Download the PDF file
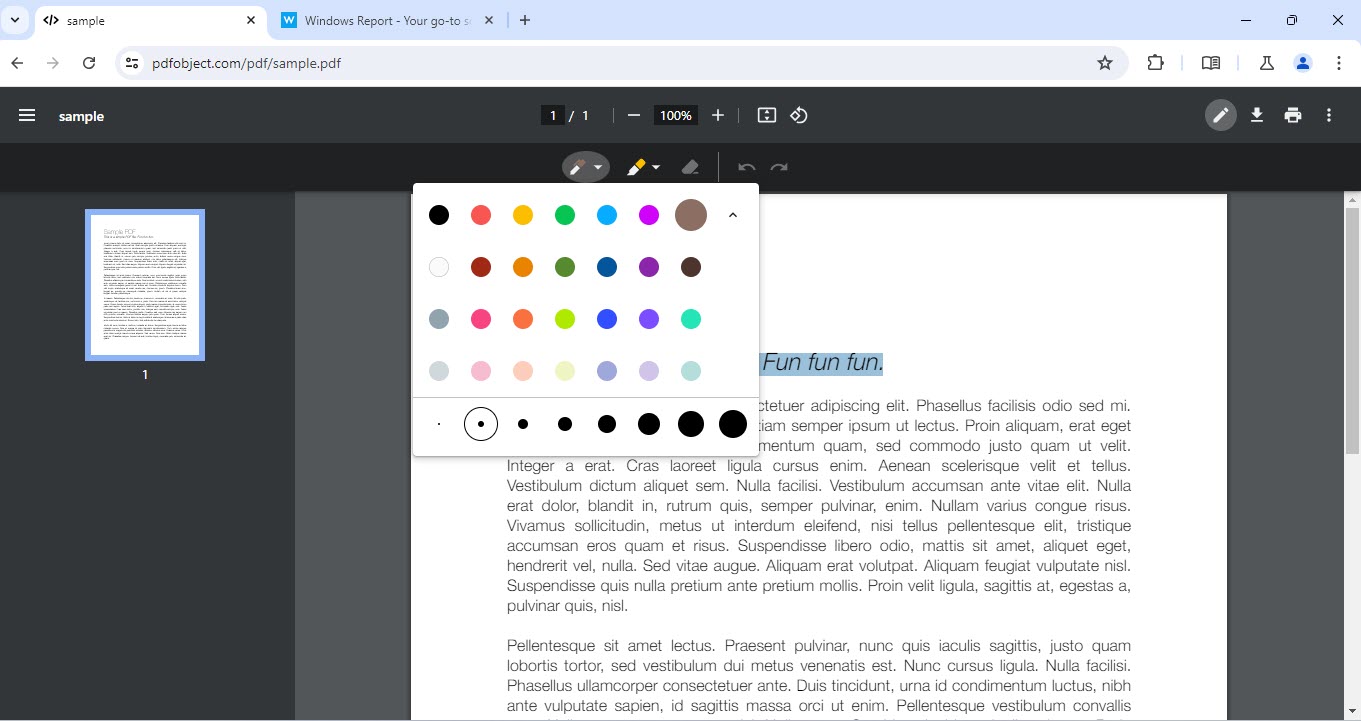Screen dimensions: 1361x721 click(x=1257, y=116)
